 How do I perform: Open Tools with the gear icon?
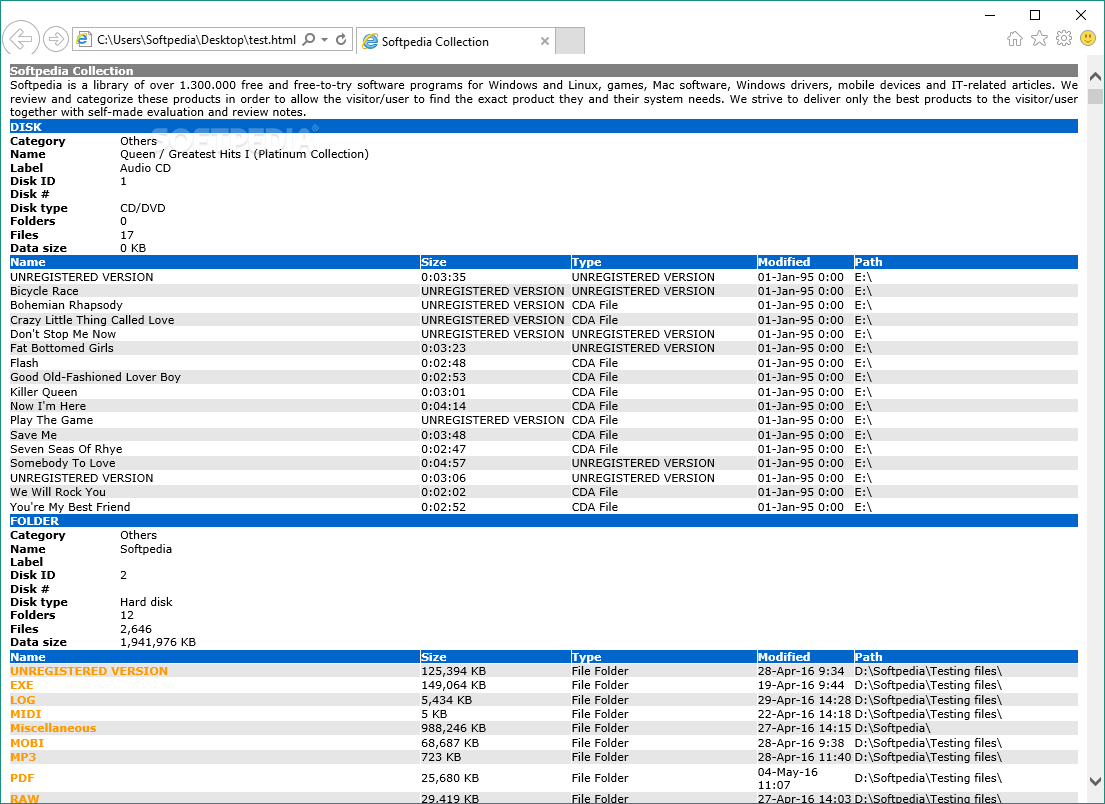point(1064,39)
